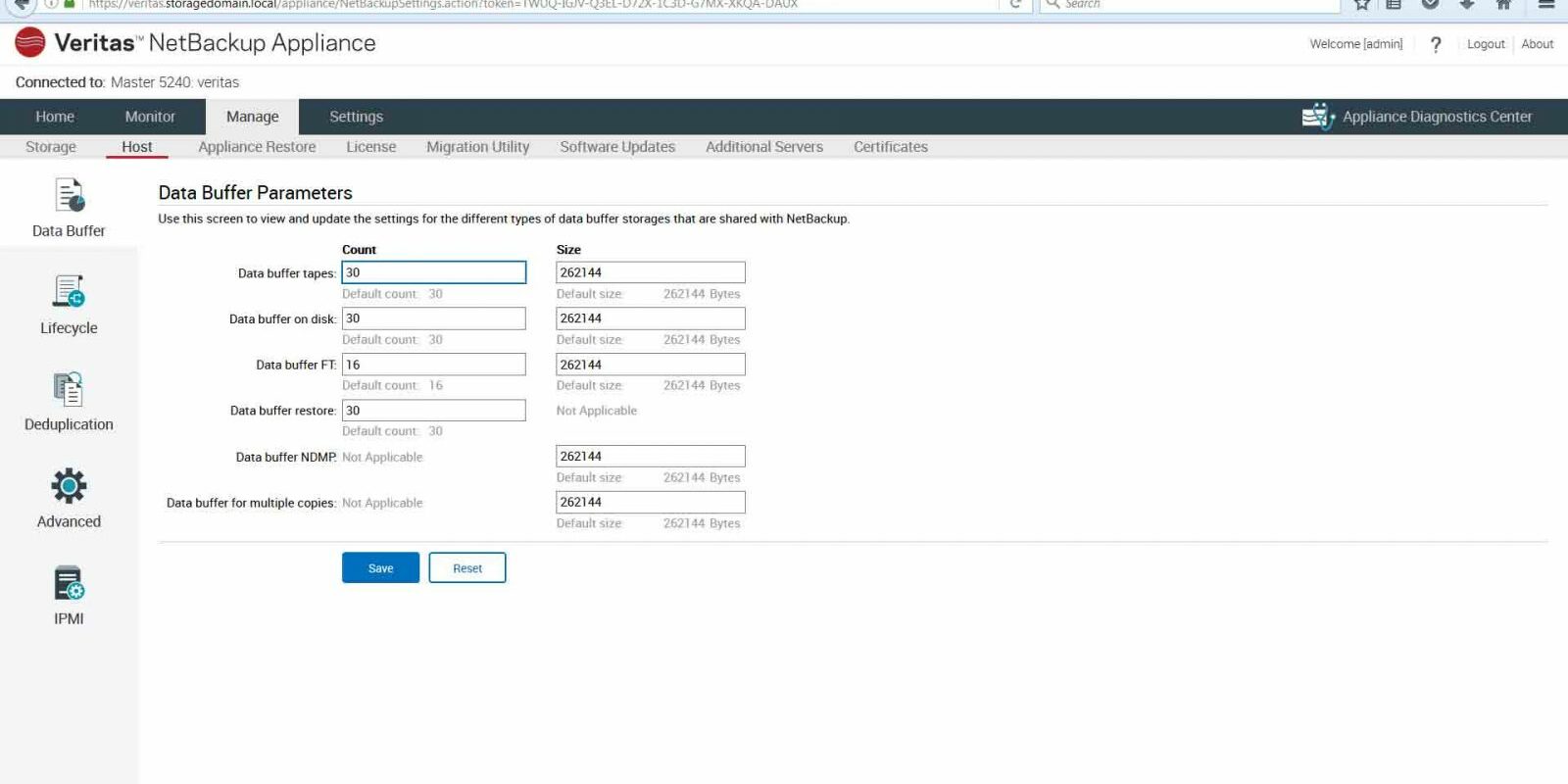Click the Count column header
Screen dimensions: 1568x784
coord(359,250)
